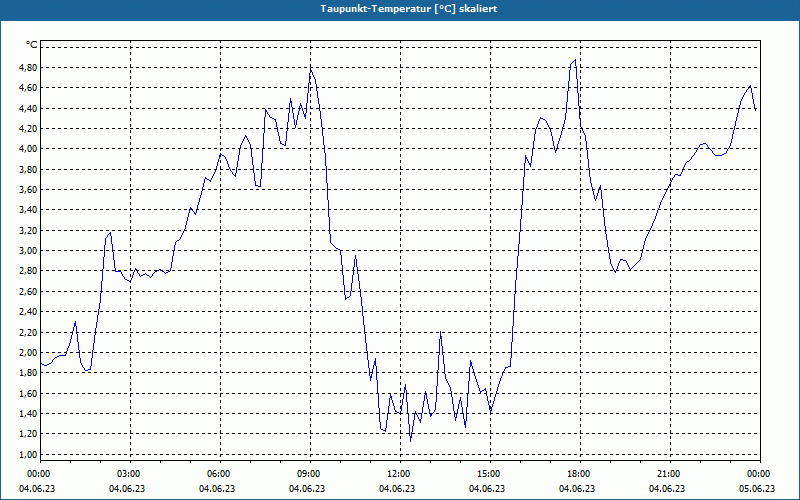Screen dimensions: 800x500
Task: Select the 2,00 y-axis label
Action: click(29, 353)
